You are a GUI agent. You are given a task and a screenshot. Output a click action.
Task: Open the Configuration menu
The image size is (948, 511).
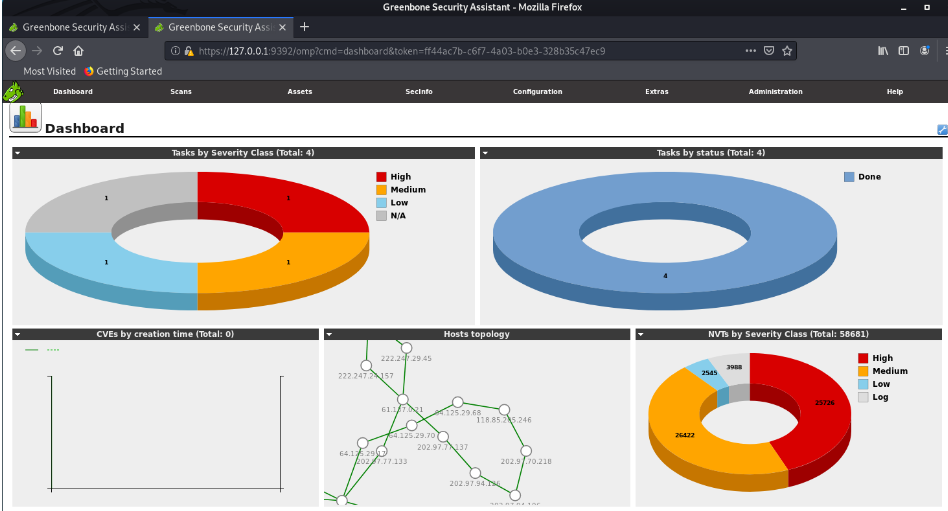click(x=537, y=92)
